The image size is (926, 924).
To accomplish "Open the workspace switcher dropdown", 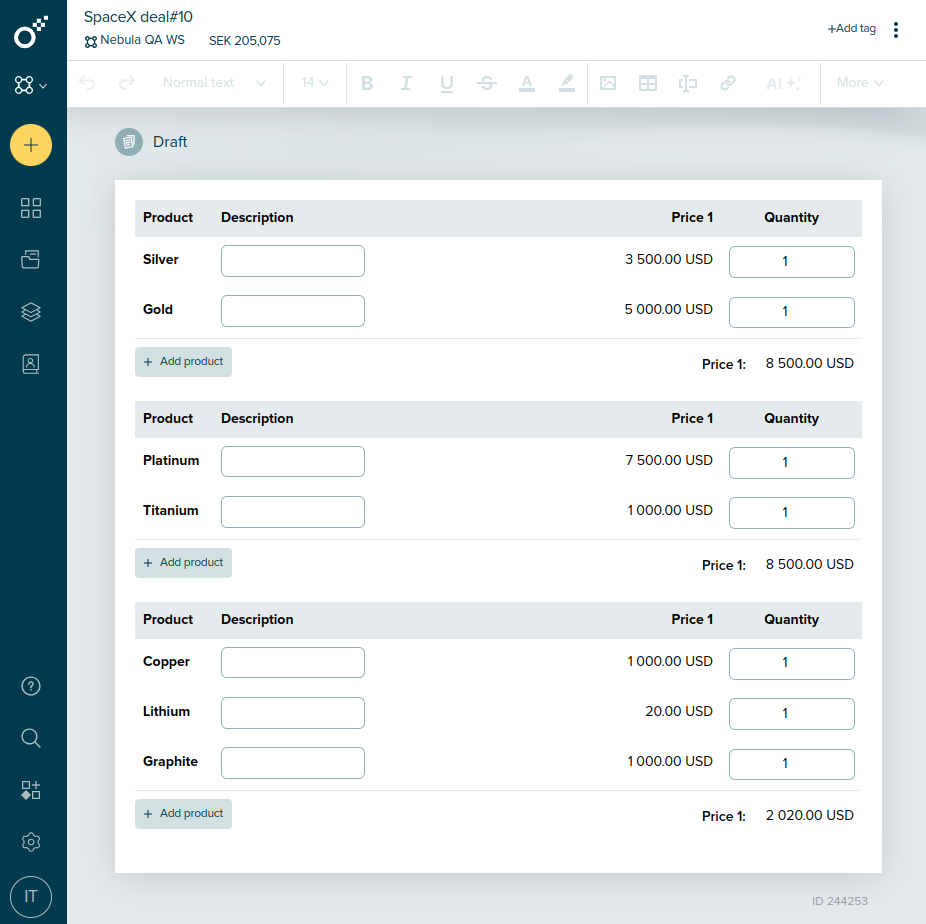I will point(31,85).
